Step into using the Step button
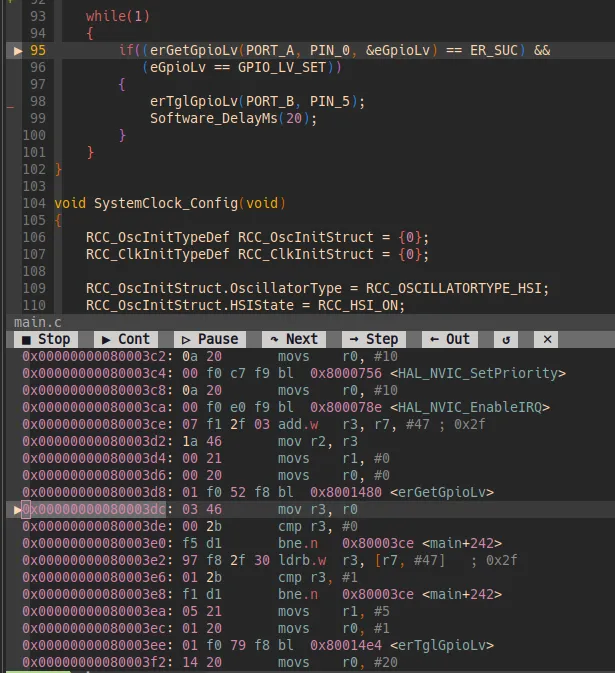 tap(374, 339)
